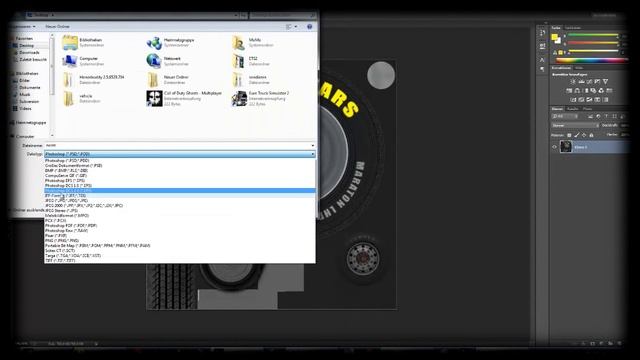The image size is (640, 360).
Task: Add a Channel Mixer adjustment layer
Action: point(601,91)
